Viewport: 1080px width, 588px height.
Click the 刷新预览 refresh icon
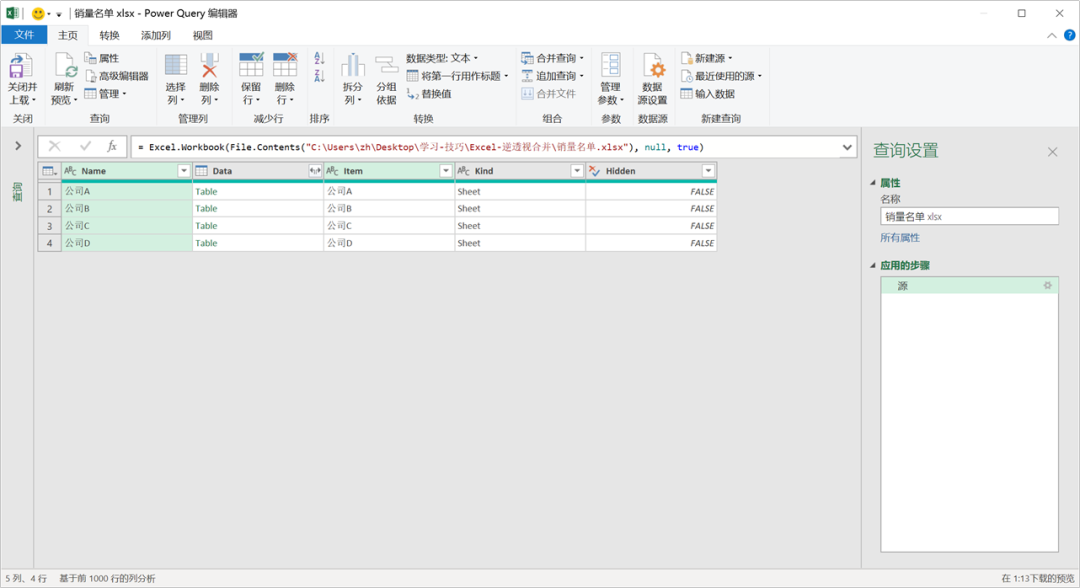65,68
